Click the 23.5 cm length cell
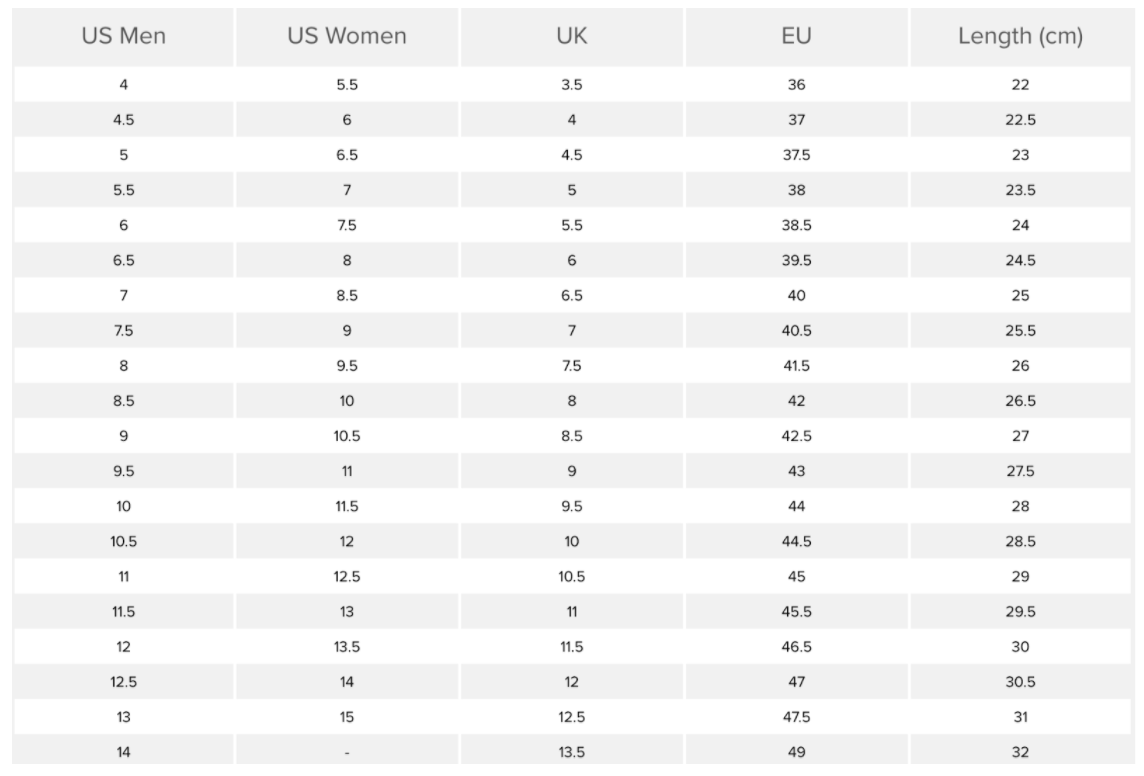This screenshot has height=776, width=1144. click(1021, 190)
